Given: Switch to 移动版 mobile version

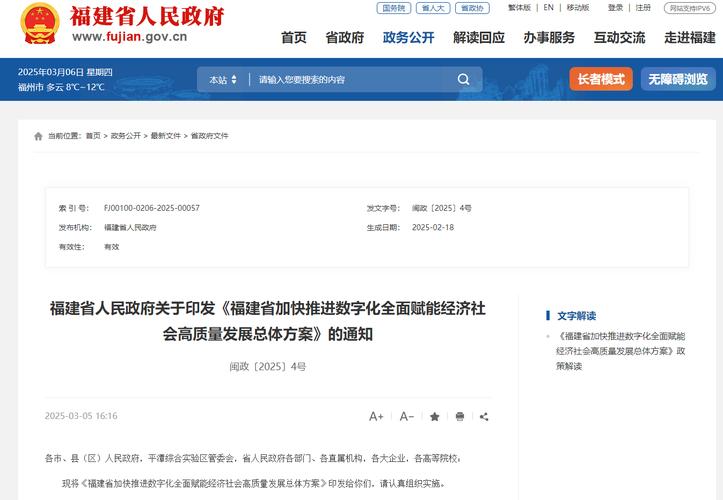Looking at the screenshot, I should 578,8.
